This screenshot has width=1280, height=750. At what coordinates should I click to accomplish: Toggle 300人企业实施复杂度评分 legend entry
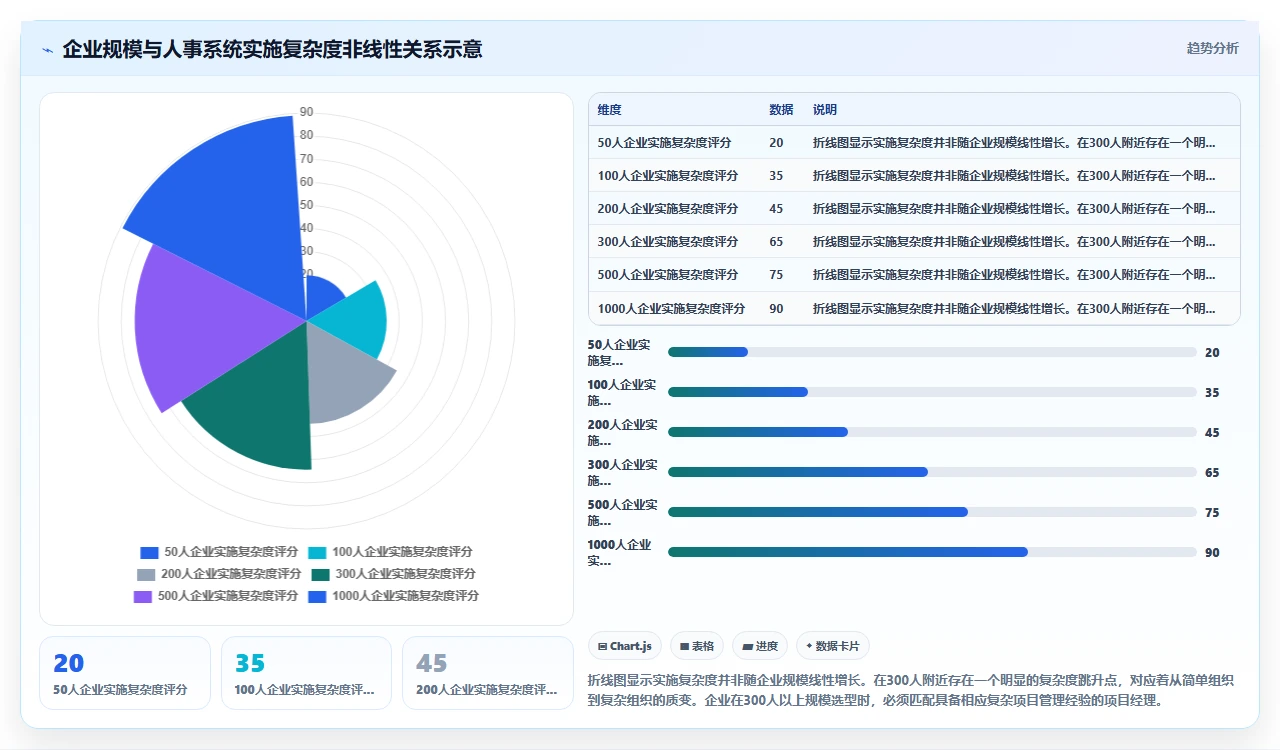394,574
